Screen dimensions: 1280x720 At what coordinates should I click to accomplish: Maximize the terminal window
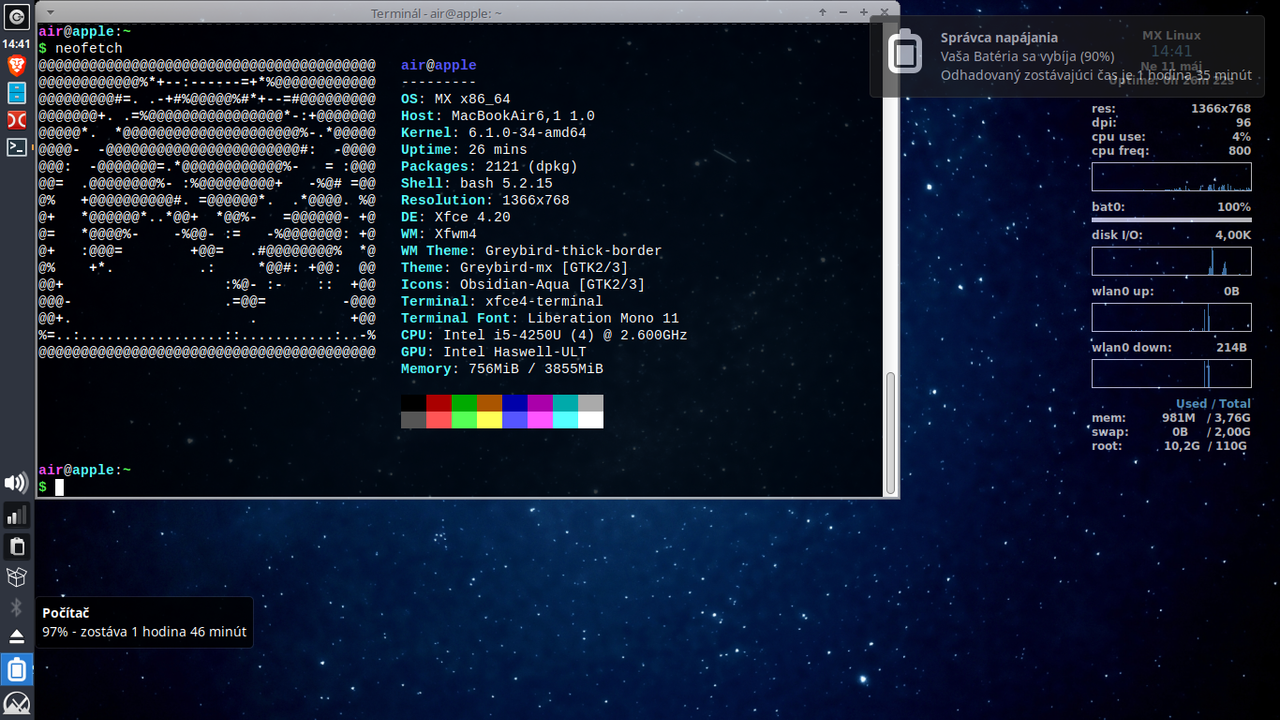coord(863,12)
